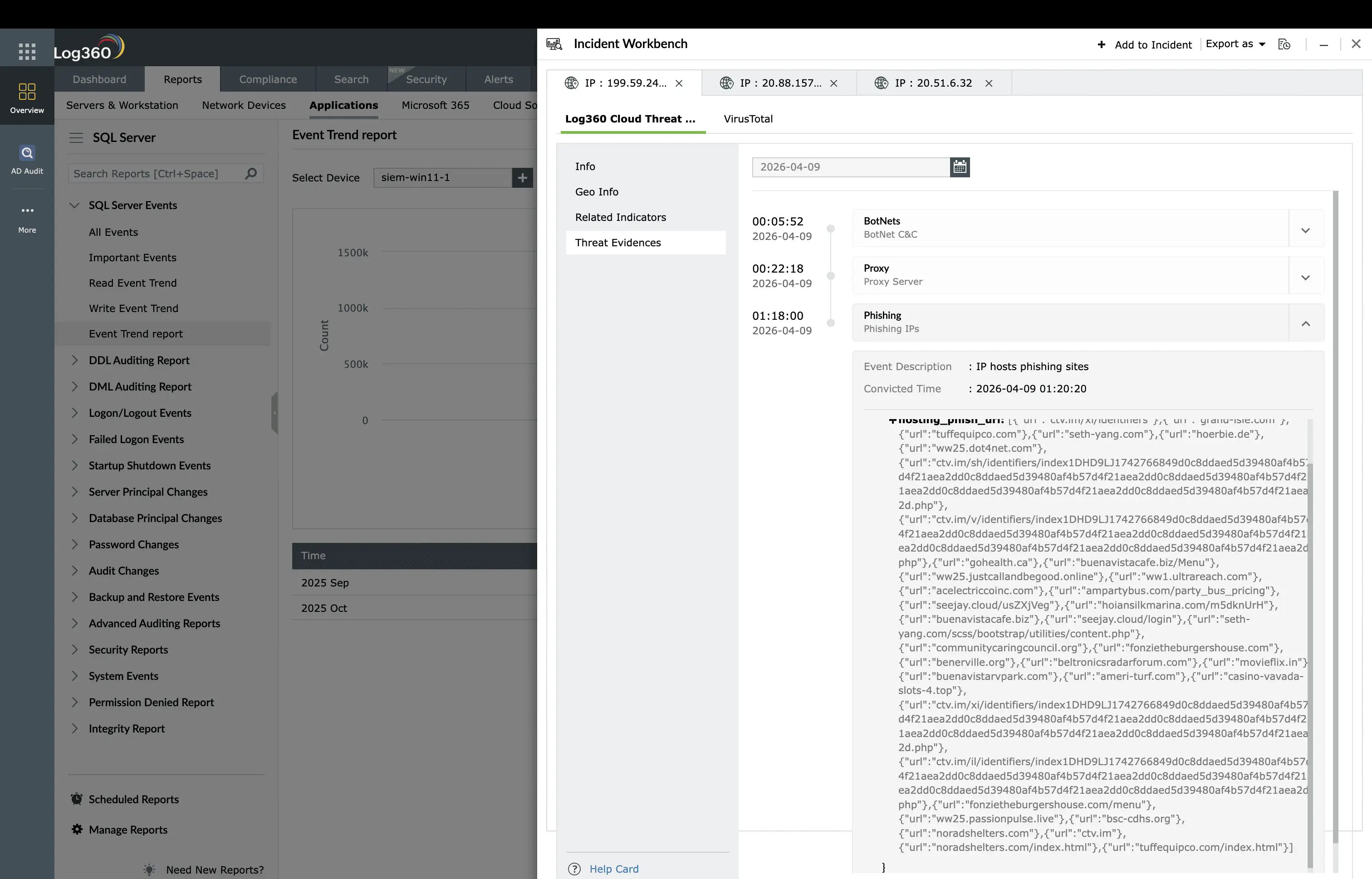Viewport: 1372px width, 879px height.
Task: Click Add to Incident button
Action: click(1144, 44)
